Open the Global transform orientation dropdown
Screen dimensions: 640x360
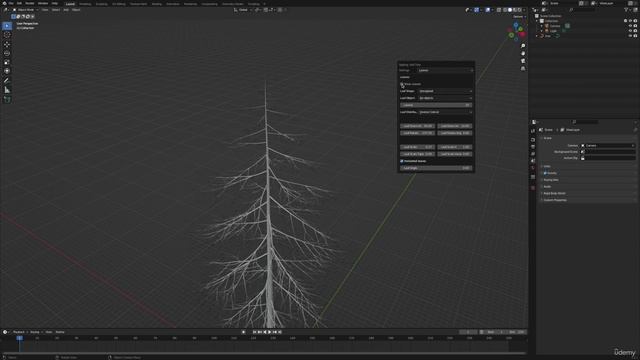click(x=243, y=10)
